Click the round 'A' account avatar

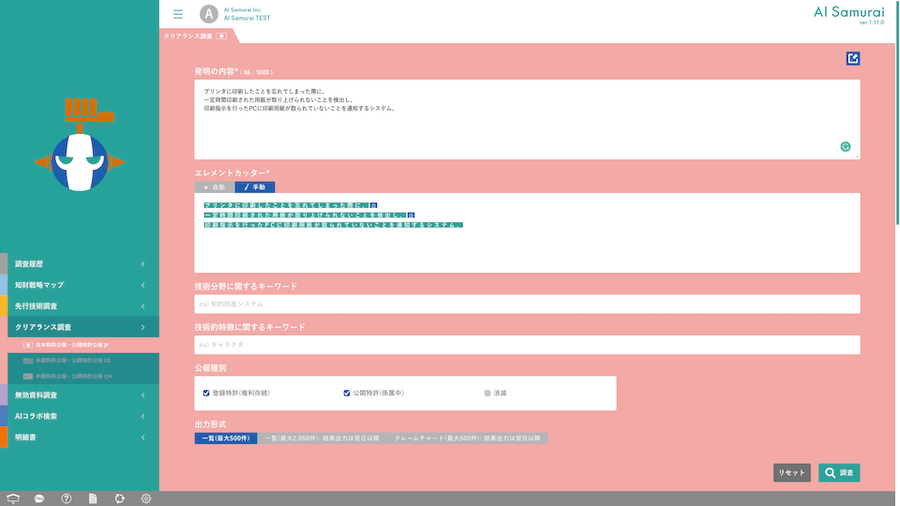pyautogui.click(x=208, y=14)
